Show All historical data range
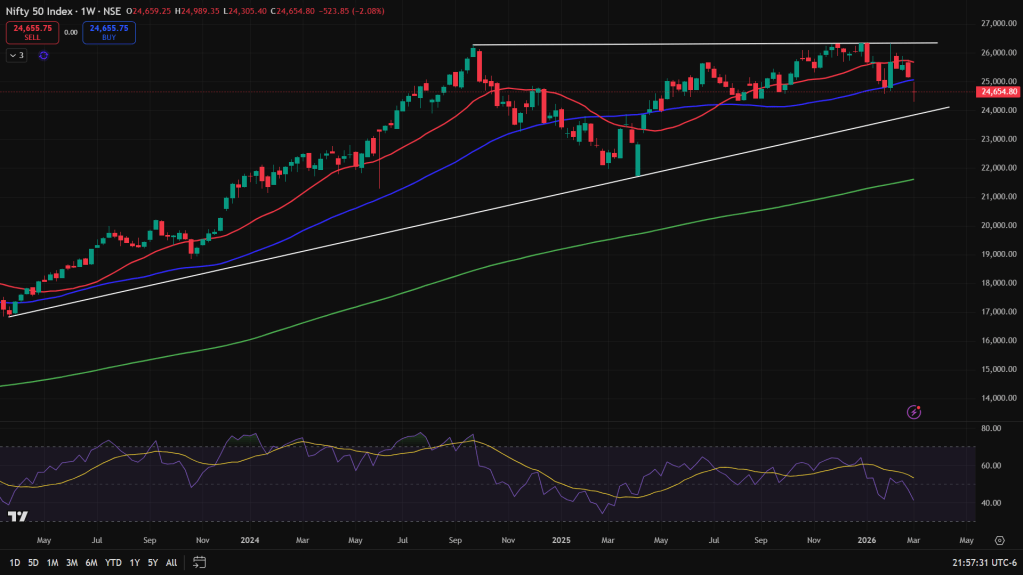 (171, 562)
